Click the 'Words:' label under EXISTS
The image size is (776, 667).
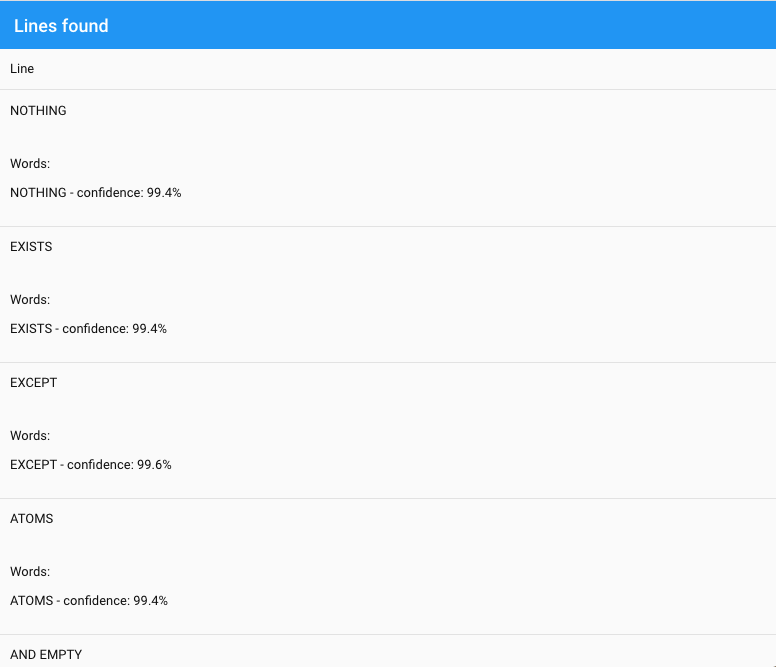[x=30, y=300]
